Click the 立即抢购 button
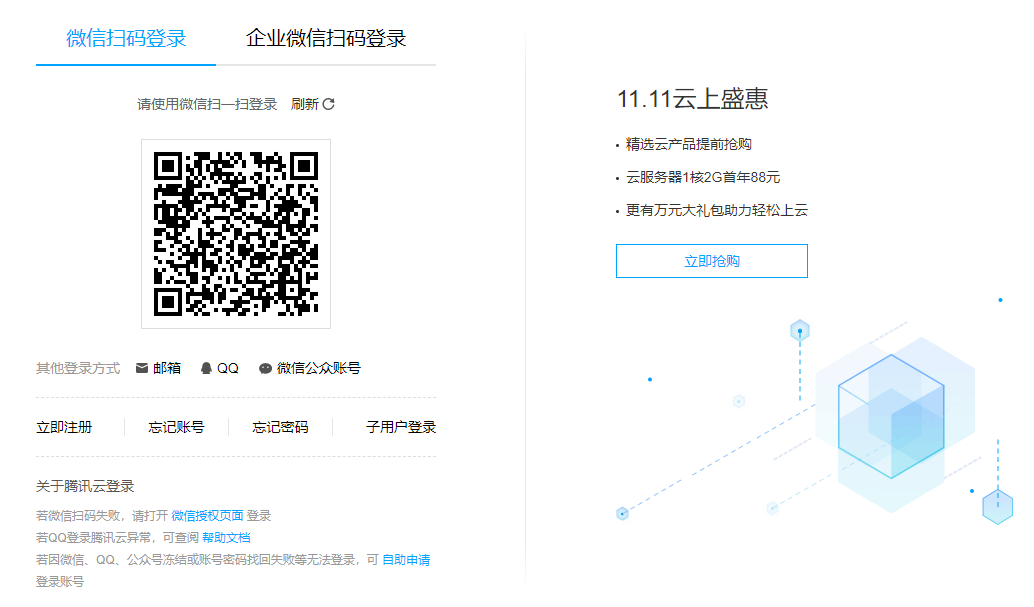 (712, 261)
